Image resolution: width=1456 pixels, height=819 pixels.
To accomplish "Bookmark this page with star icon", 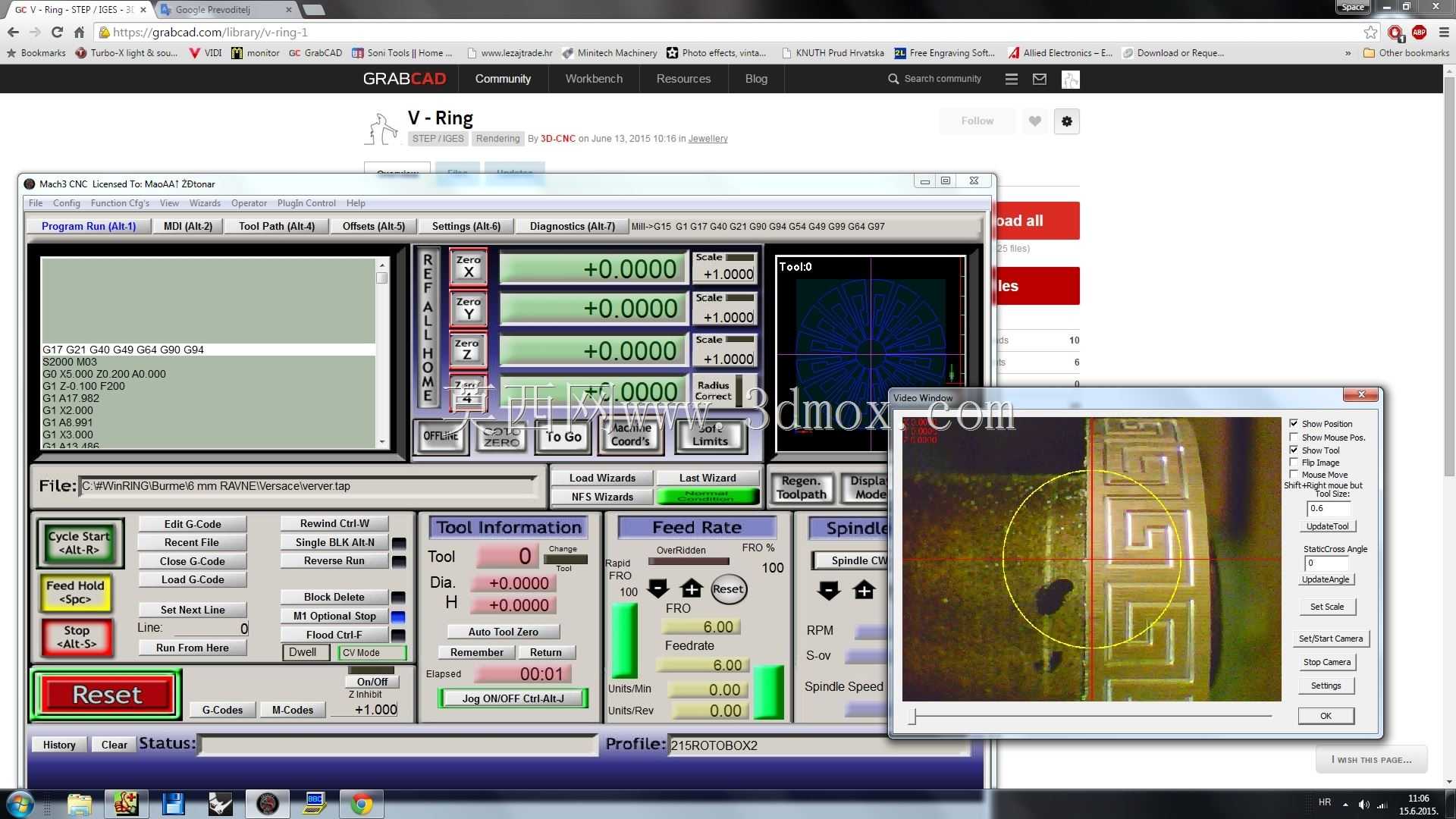I will tap(1370, 32).
